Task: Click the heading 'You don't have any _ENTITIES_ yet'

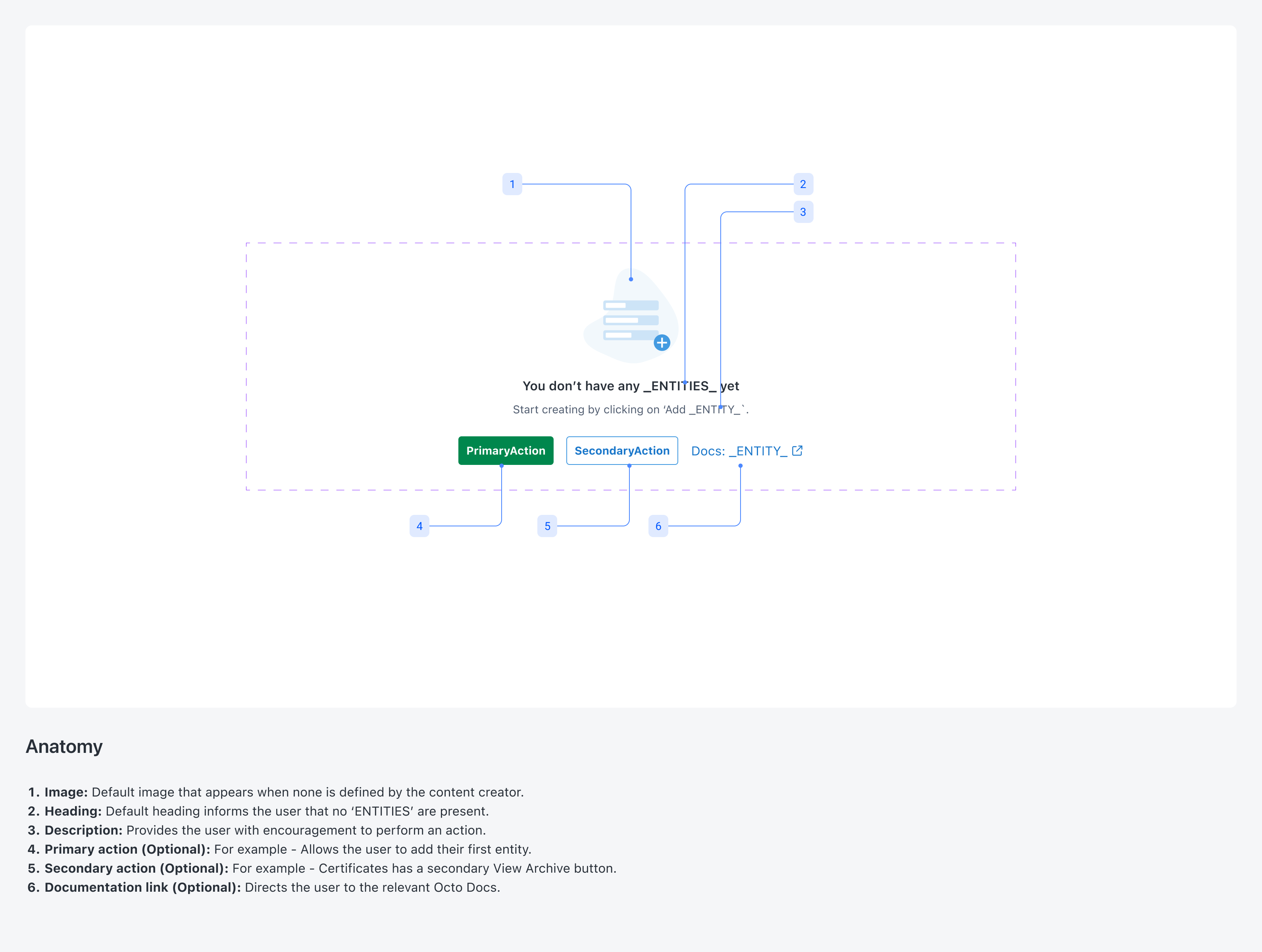Action: tap(631, 386)
